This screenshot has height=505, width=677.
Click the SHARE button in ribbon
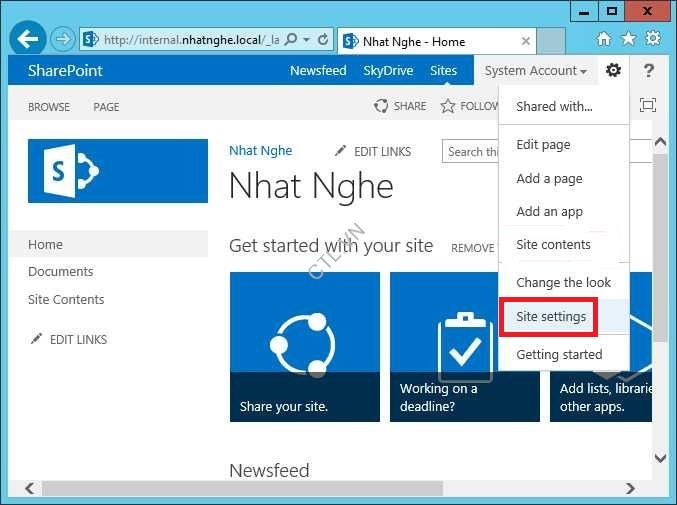(x=400, y=106)
